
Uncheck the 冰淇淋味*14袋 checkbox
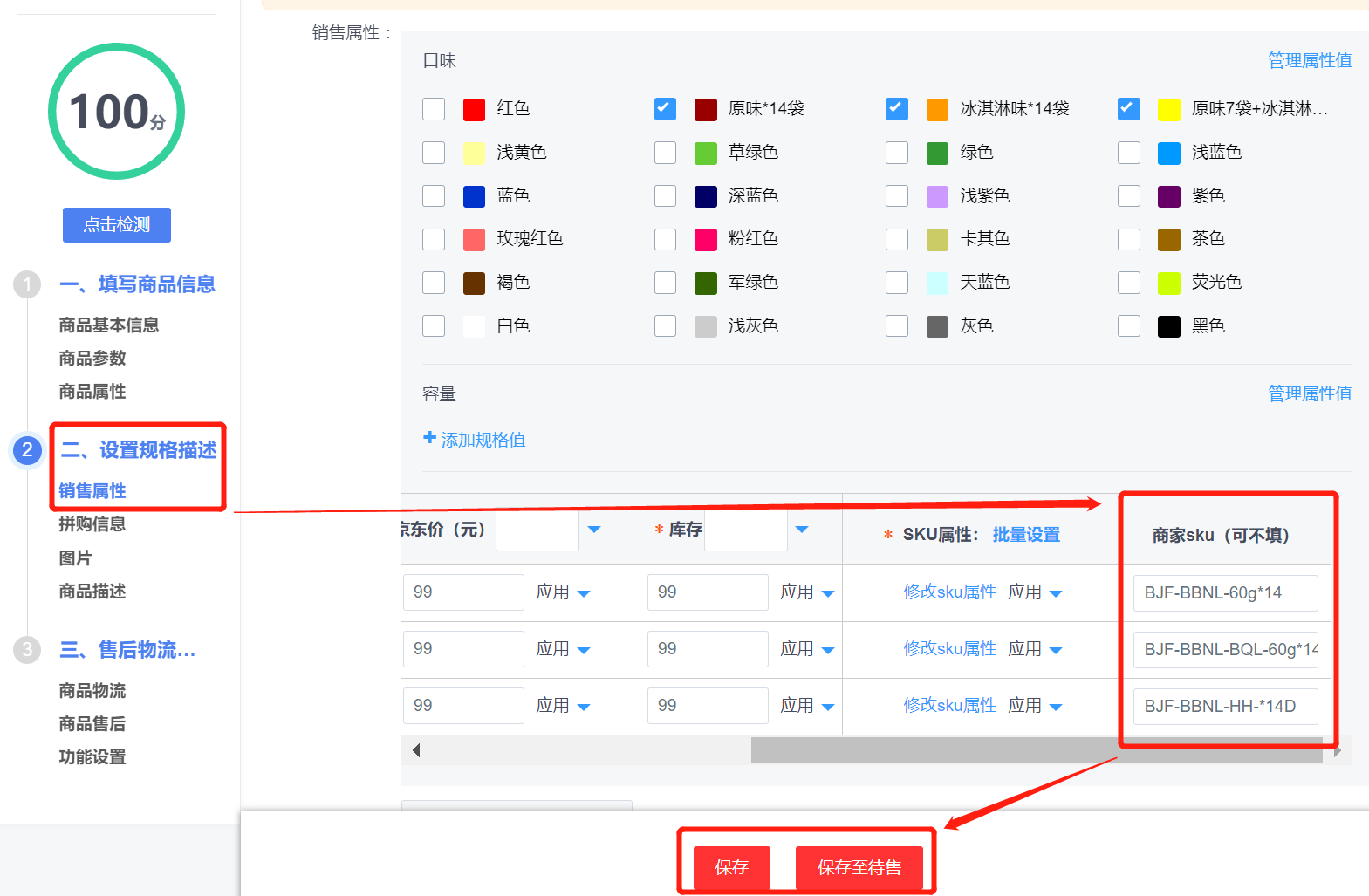[897, 109]
